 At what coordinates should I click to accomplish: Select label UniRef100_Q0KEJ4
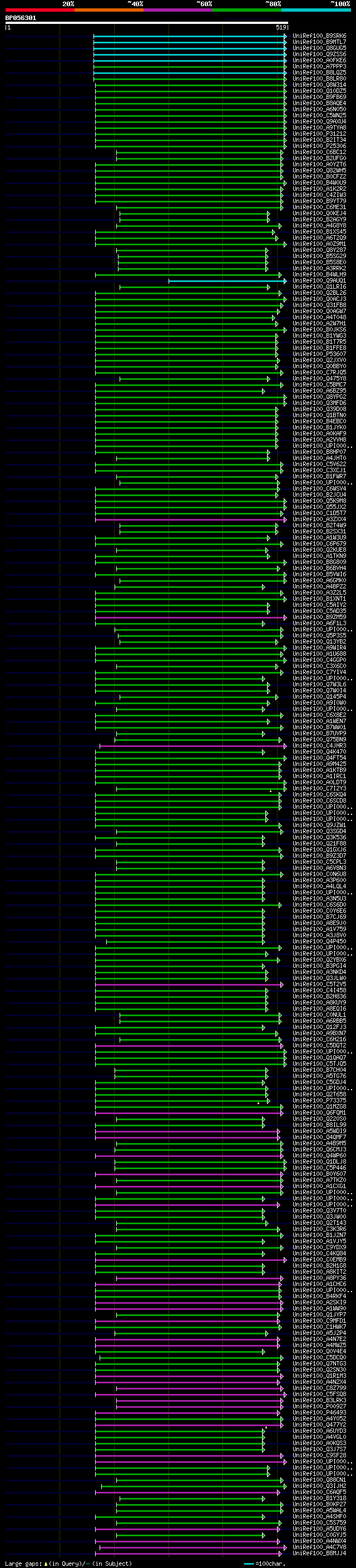(x=319, y=213)
